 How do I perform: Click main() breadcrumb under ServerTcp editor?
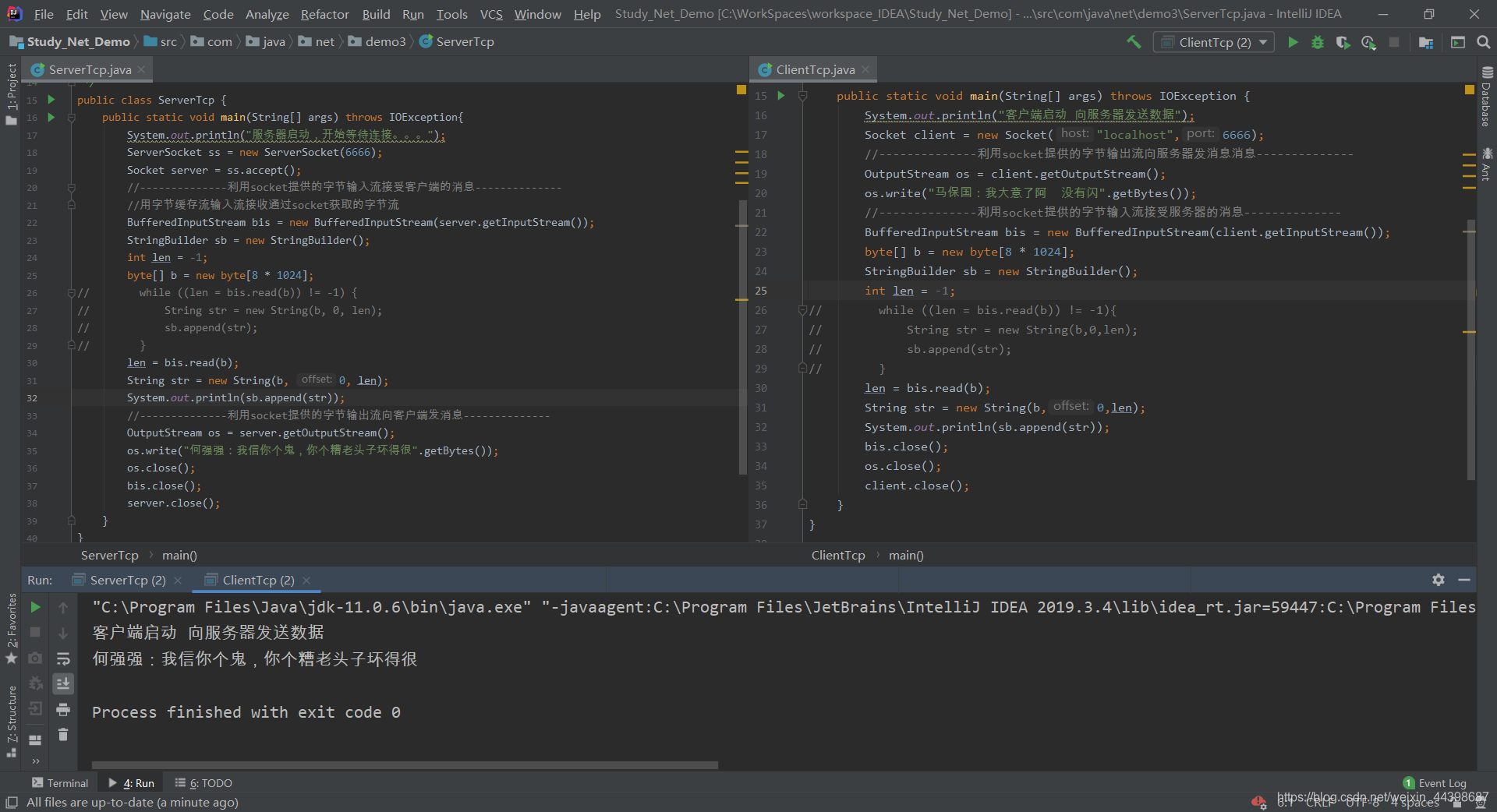pyautogui.click(x=179, y=556)
